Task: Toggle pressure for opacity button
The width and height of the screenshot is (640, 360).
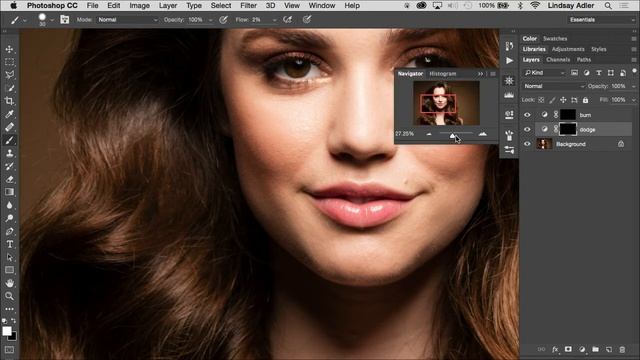Action: click(x=223, y=19)
